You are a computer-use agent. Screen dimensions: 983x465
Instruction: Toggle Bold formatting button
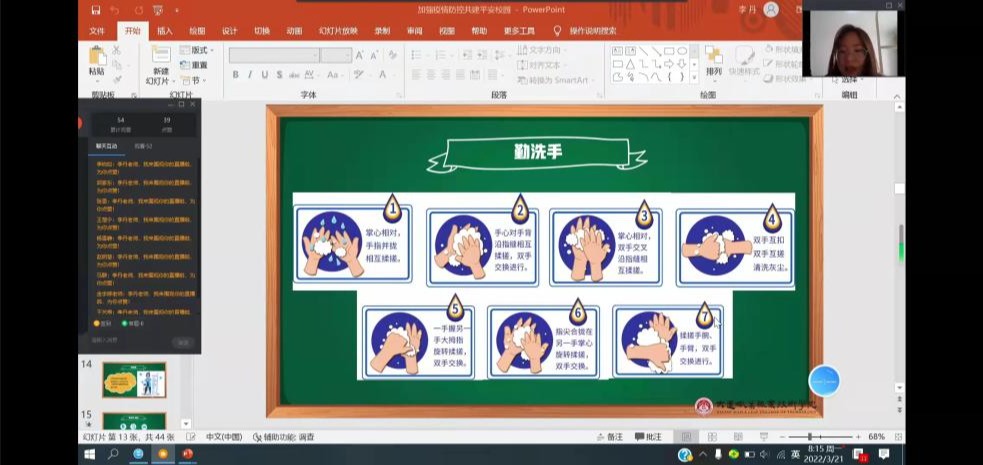pos(236,75)
